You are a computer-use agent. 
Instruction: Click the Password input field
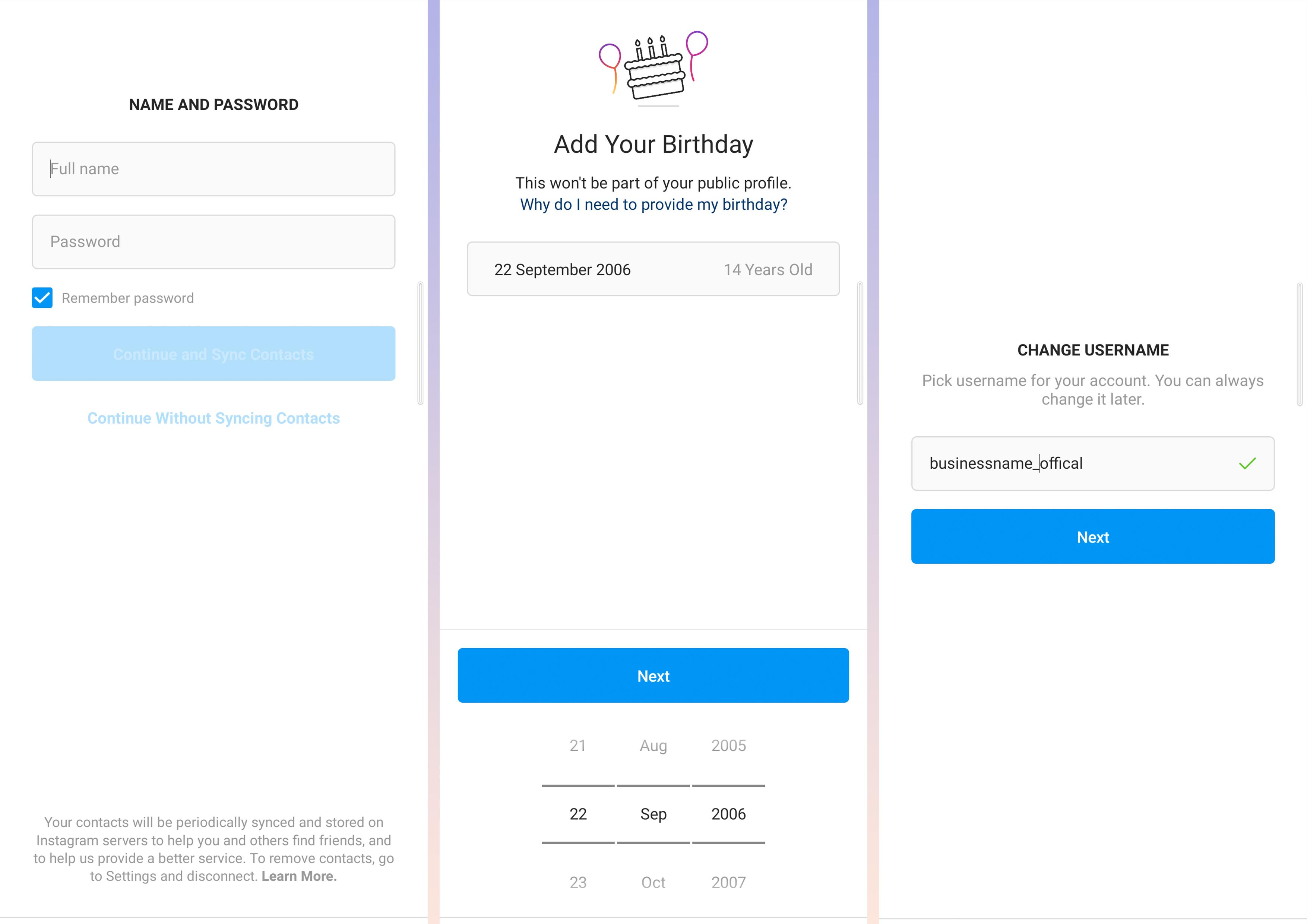point(213,241)
